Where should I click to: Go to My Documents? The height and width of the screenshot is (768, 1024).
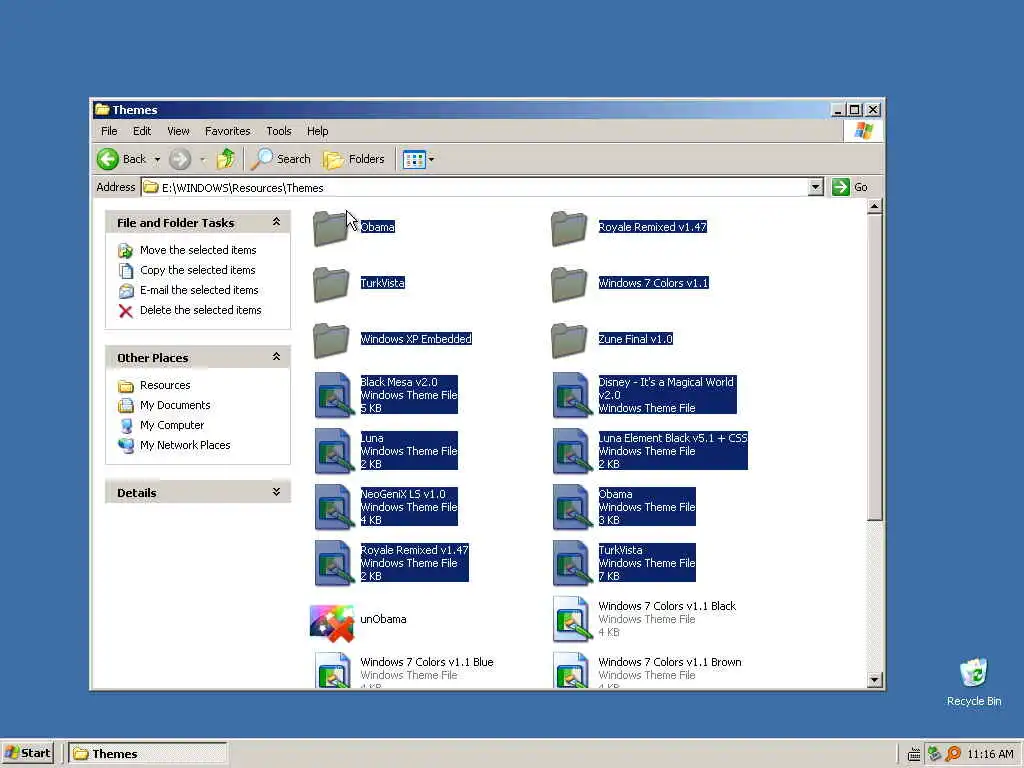click(x=175, y=405)
